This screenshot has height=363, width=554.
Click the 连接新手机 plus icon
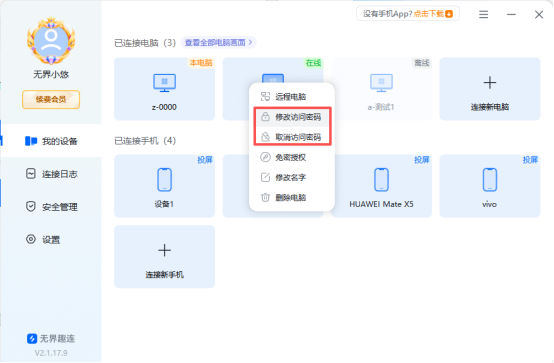(164, 250)
